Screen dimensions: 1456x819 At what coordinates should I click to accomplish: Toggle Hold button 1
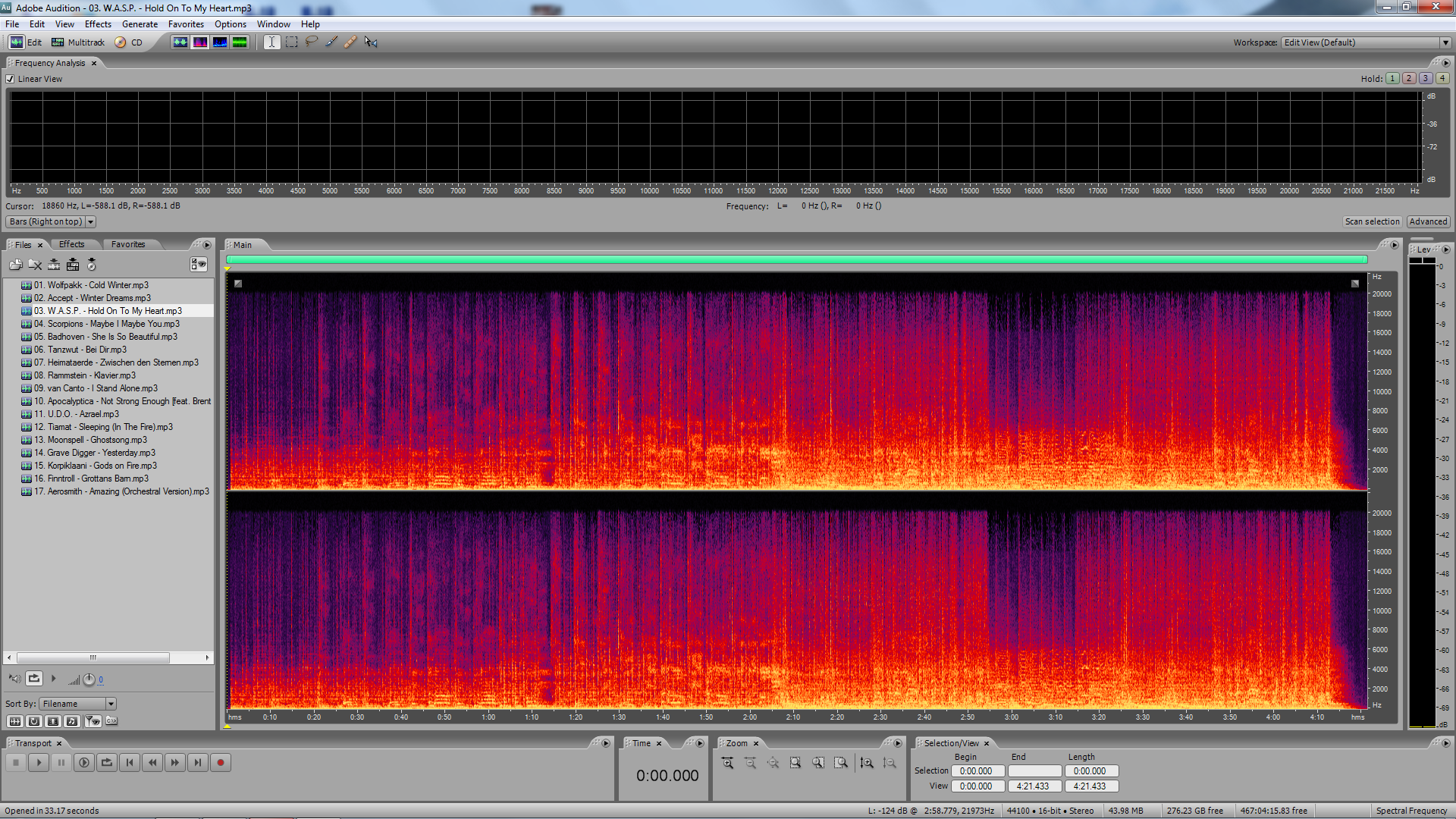point(1392,79)
